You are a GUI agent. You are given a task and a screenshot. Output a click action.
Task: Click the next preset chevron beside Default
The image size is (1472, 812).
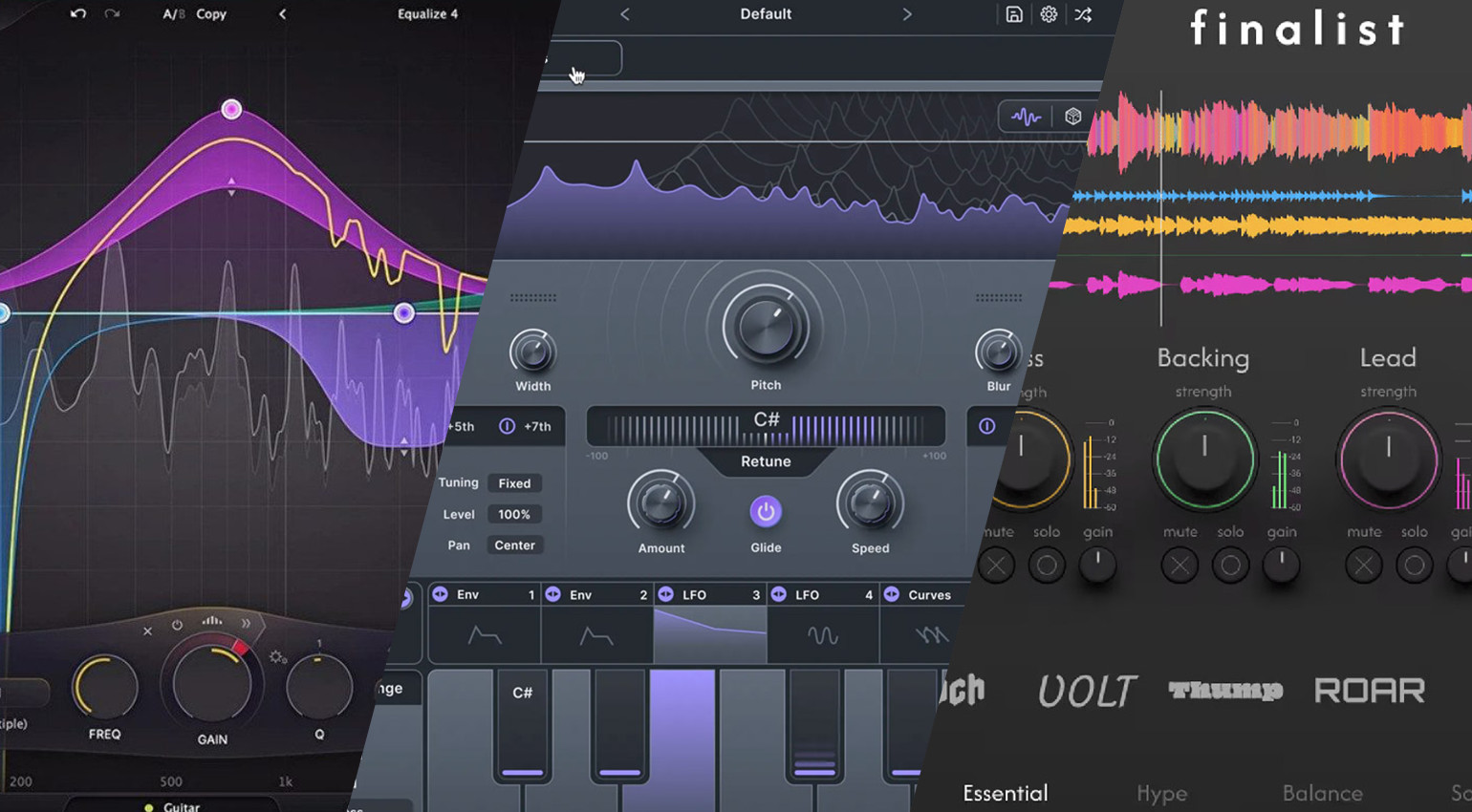(907, 14)
